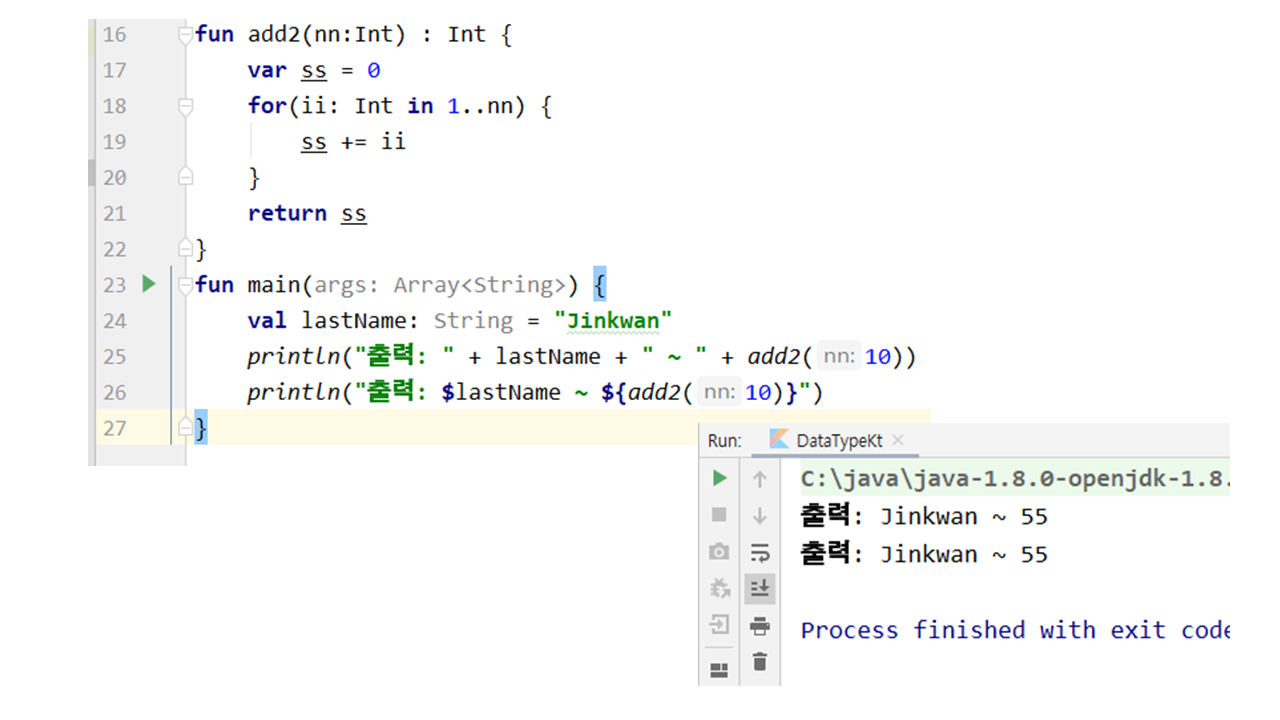Collapse the main function fold marker
Screen dimensions: 1280x720
185,285
